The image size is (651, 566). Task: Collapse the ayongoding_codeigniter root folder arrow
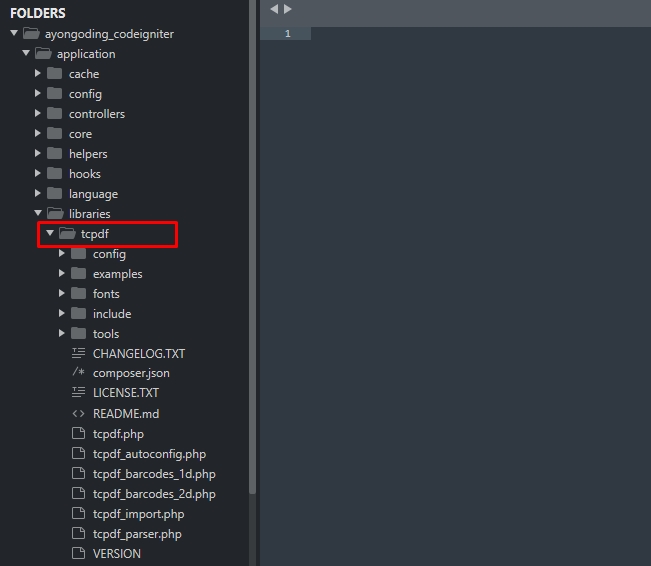pyautogui.click(x=14, y=33)
